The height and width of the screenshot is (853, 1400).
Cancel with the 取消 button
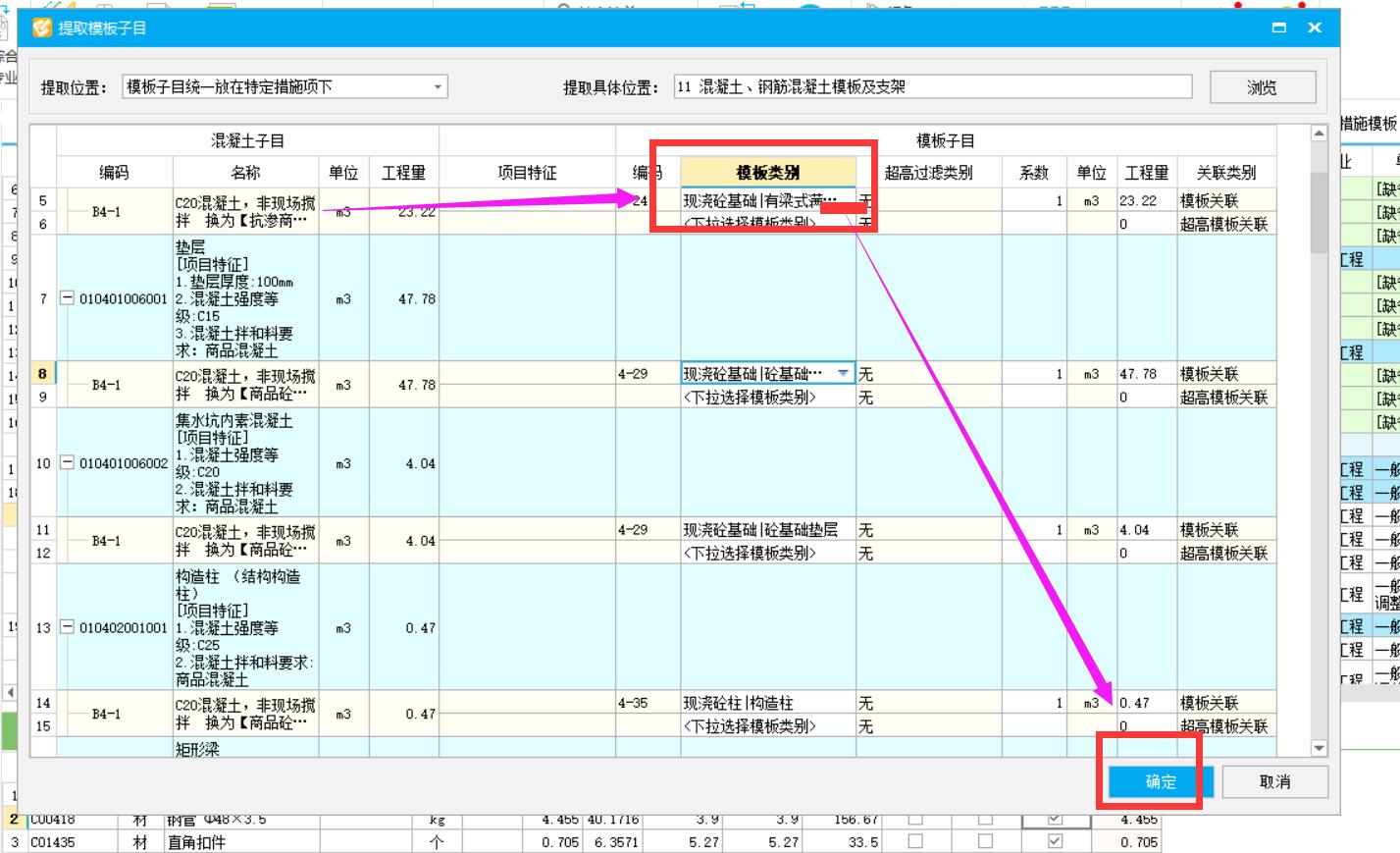click(1274, 781)
